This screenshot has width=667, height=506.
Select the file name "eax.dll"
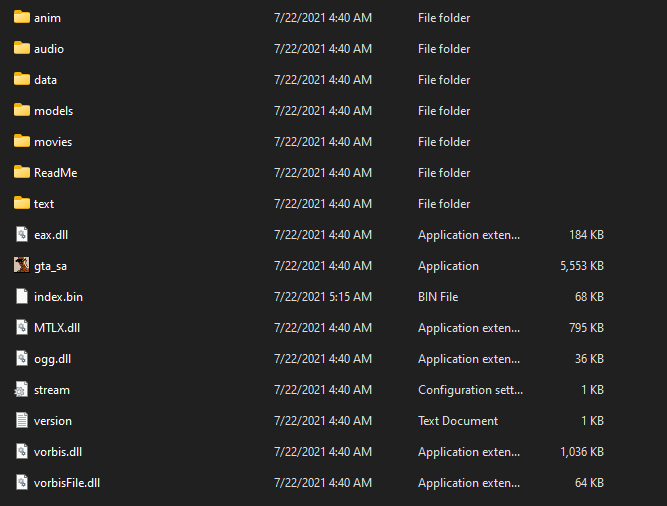coord(51,235)
